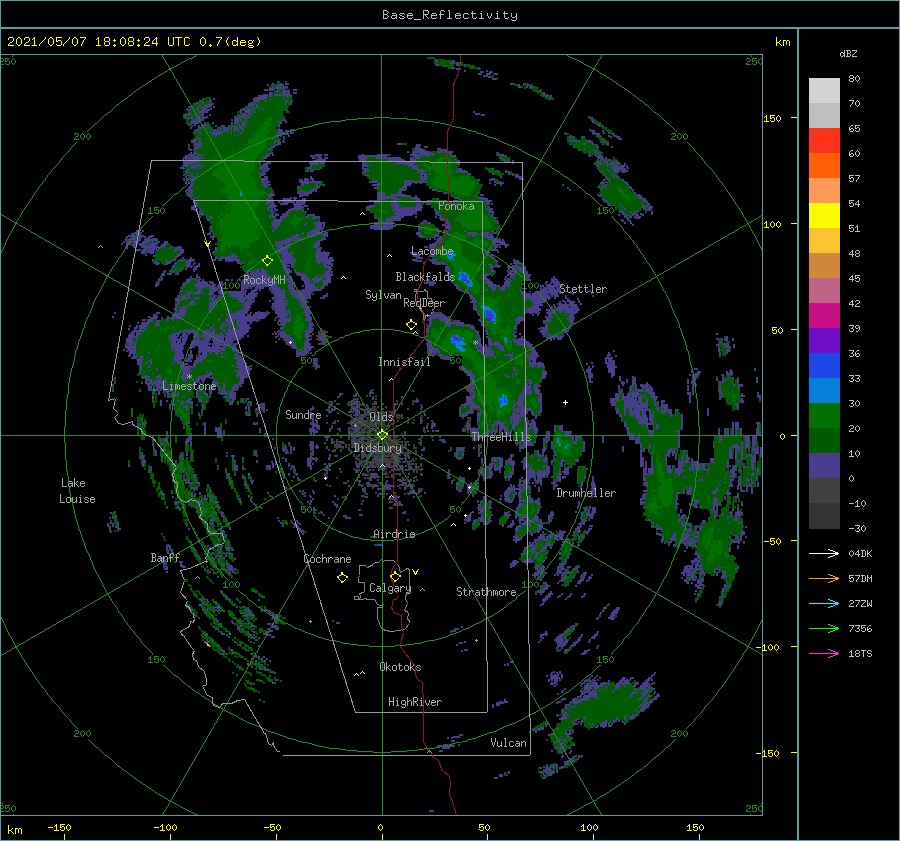Click the green 7356 arrow in legend
The width and height of the screenshot is (900, 841).
click(824, 629)
